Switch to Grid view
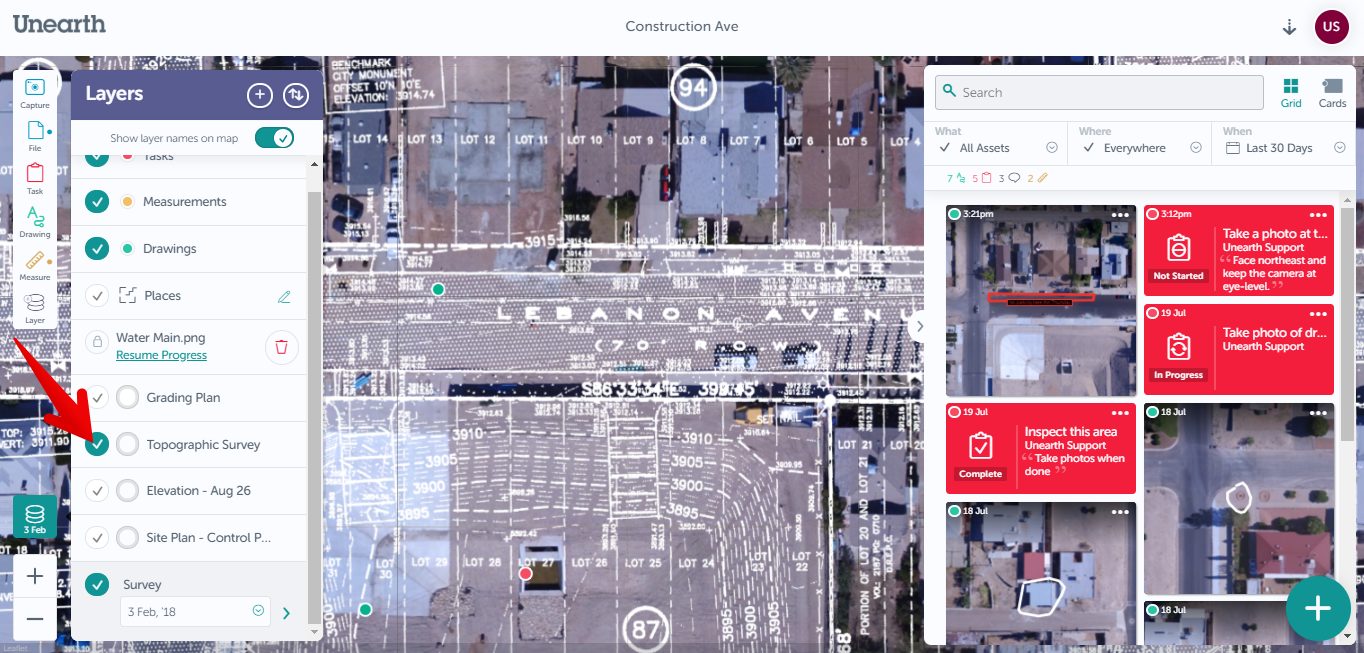Screen dimensions: 1364x653 [x=1291, y=93]
